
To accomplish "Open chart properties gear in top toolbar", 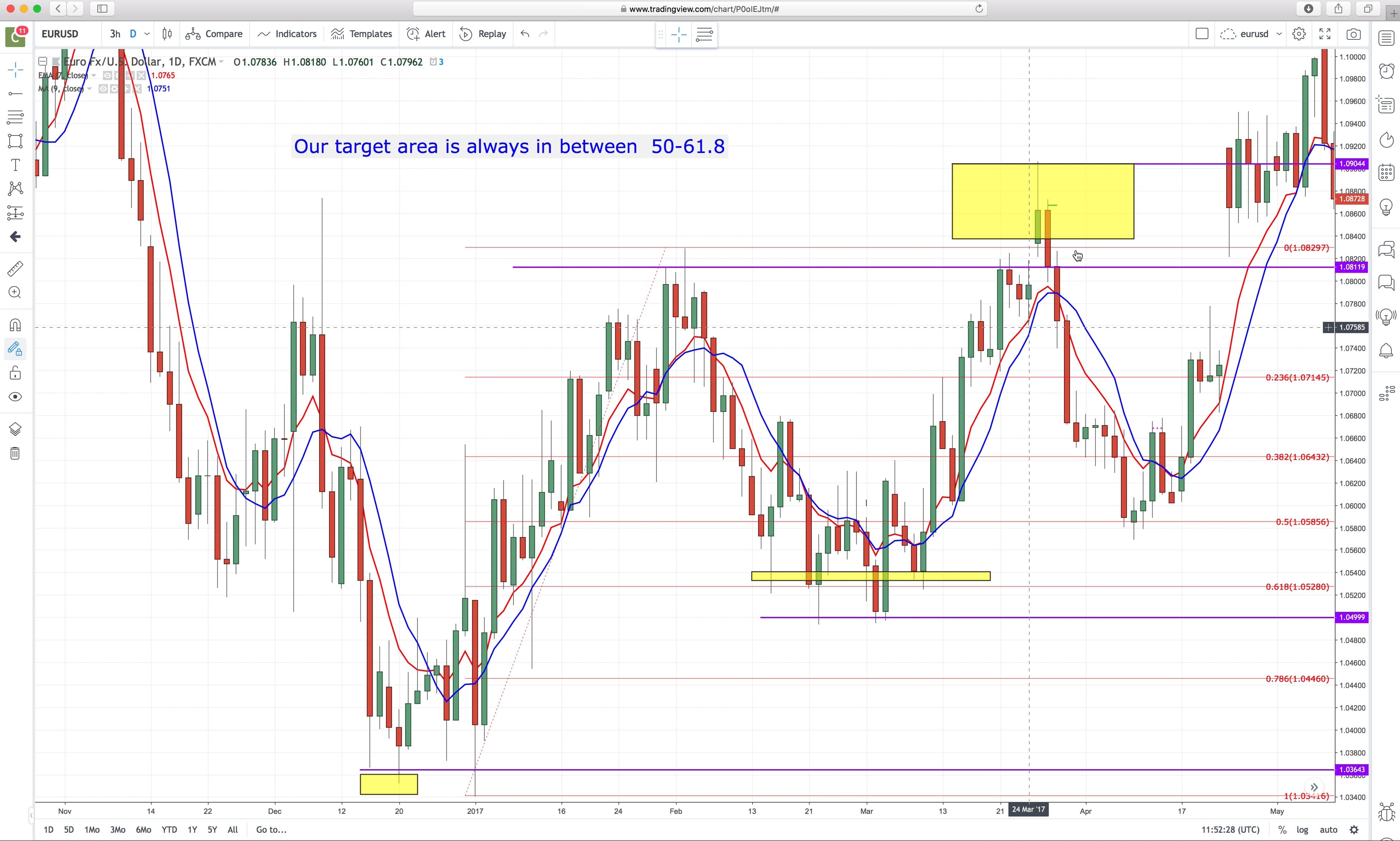I will coord(1299,34).
